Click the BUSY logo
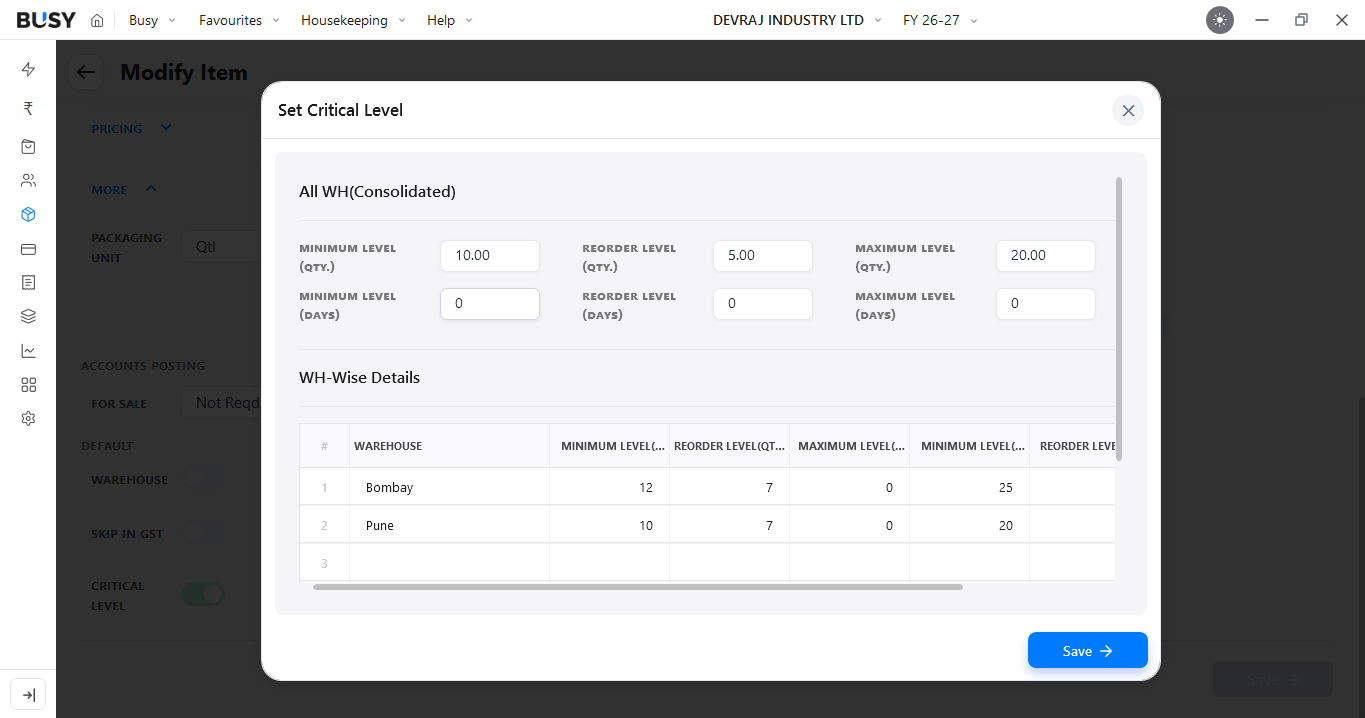 click(46, 20)
